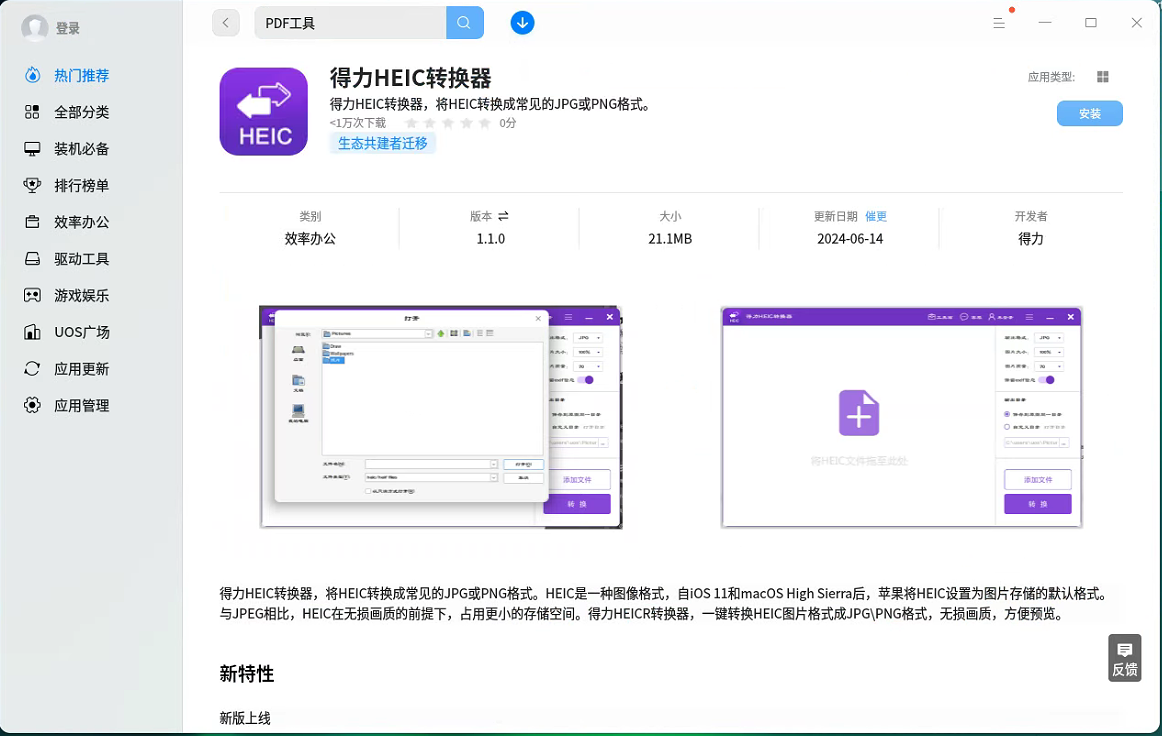
Task: Click the user avatar icon
Action: 34,28
